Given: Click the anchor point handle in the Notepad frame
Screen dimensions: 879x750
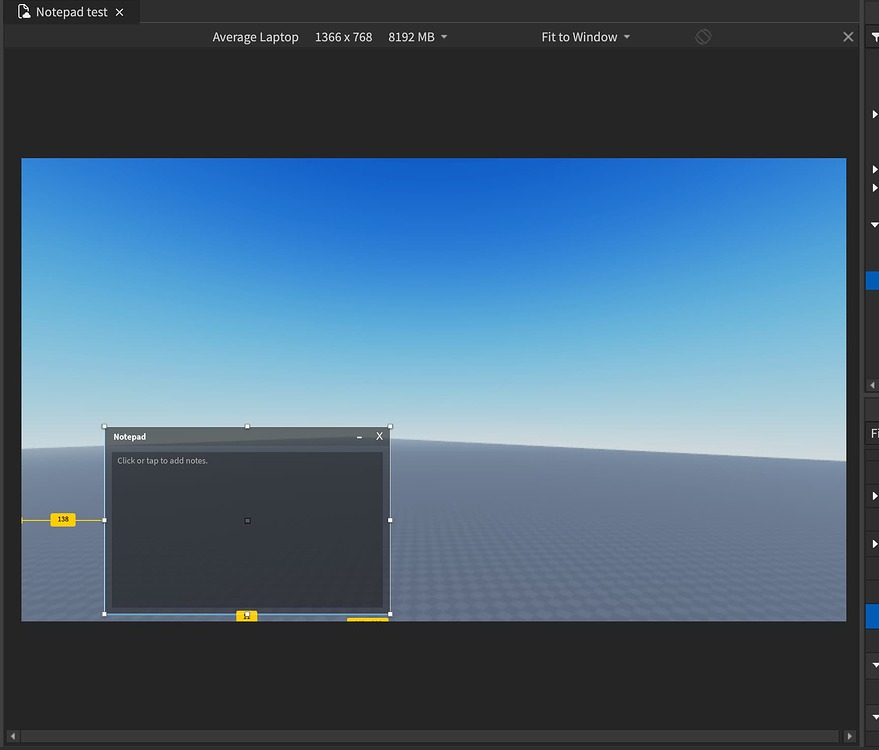Looking at the screenshot, I should [x=246, y=520].
